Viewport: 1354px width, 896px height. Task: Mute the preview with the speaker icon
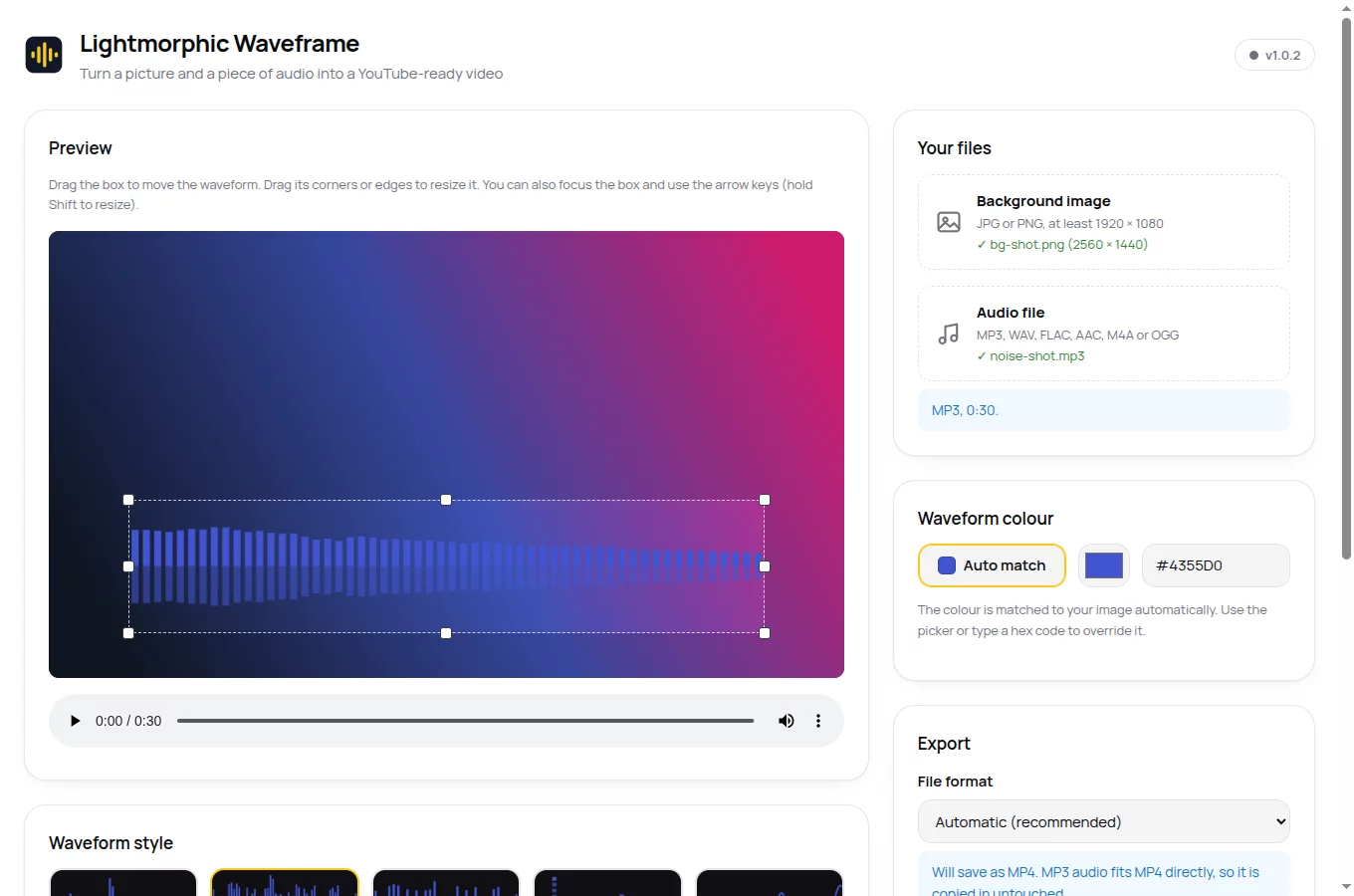point(787,721)
